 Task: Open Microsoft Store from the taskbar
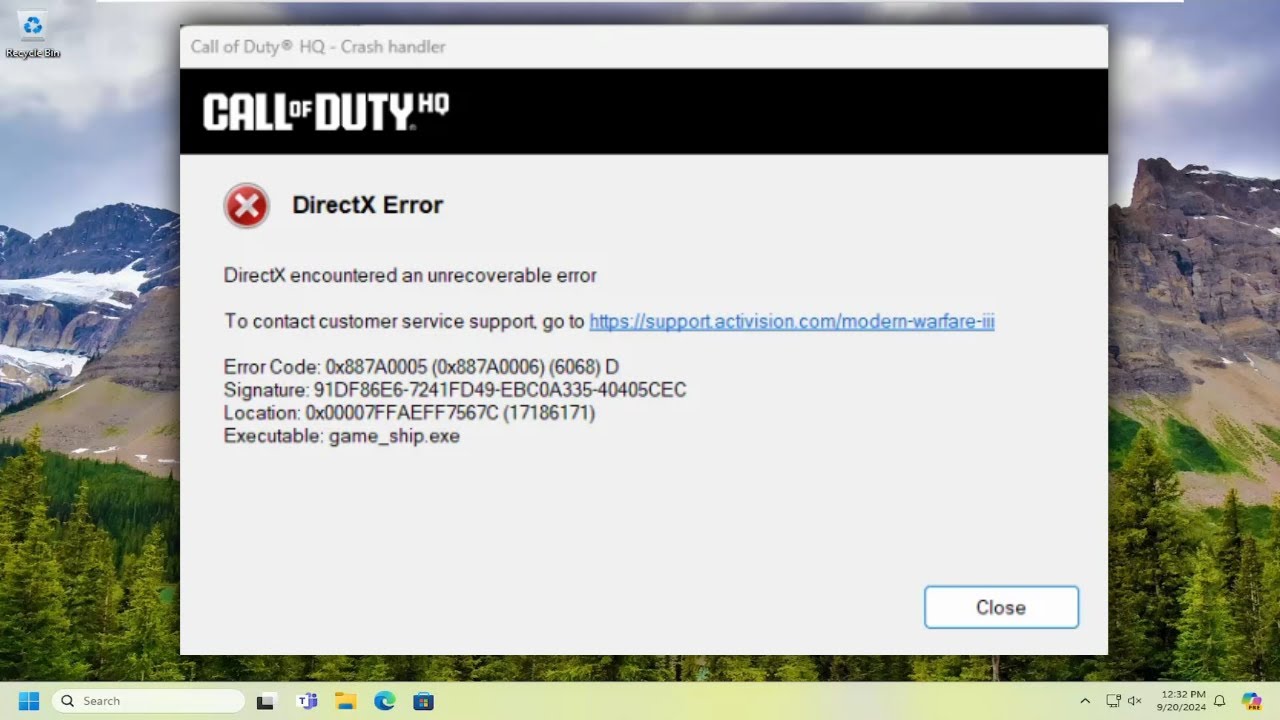click(x=424, y=701)
